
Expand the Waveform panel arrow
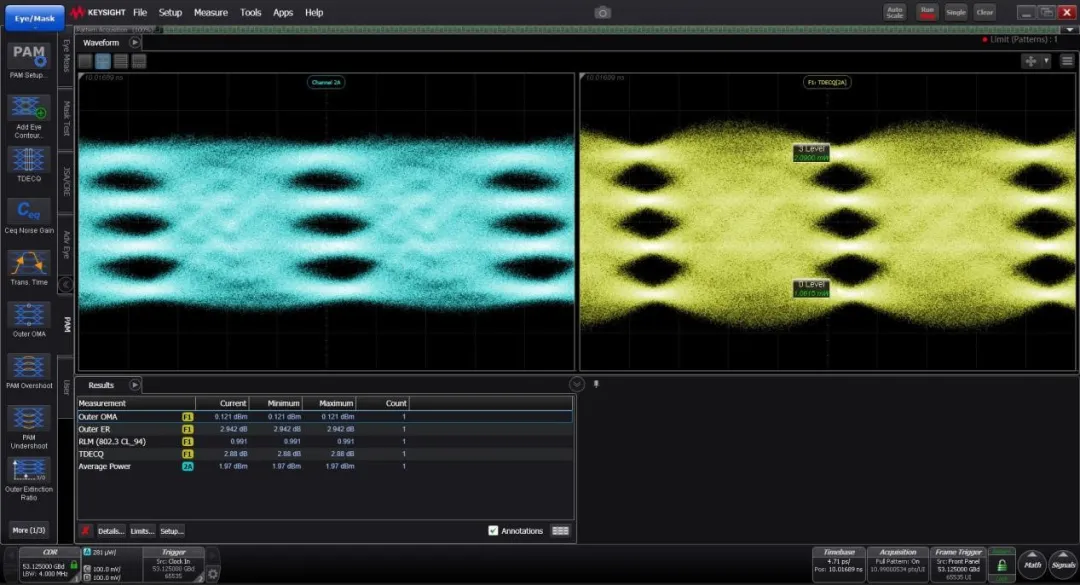[135, 42]
